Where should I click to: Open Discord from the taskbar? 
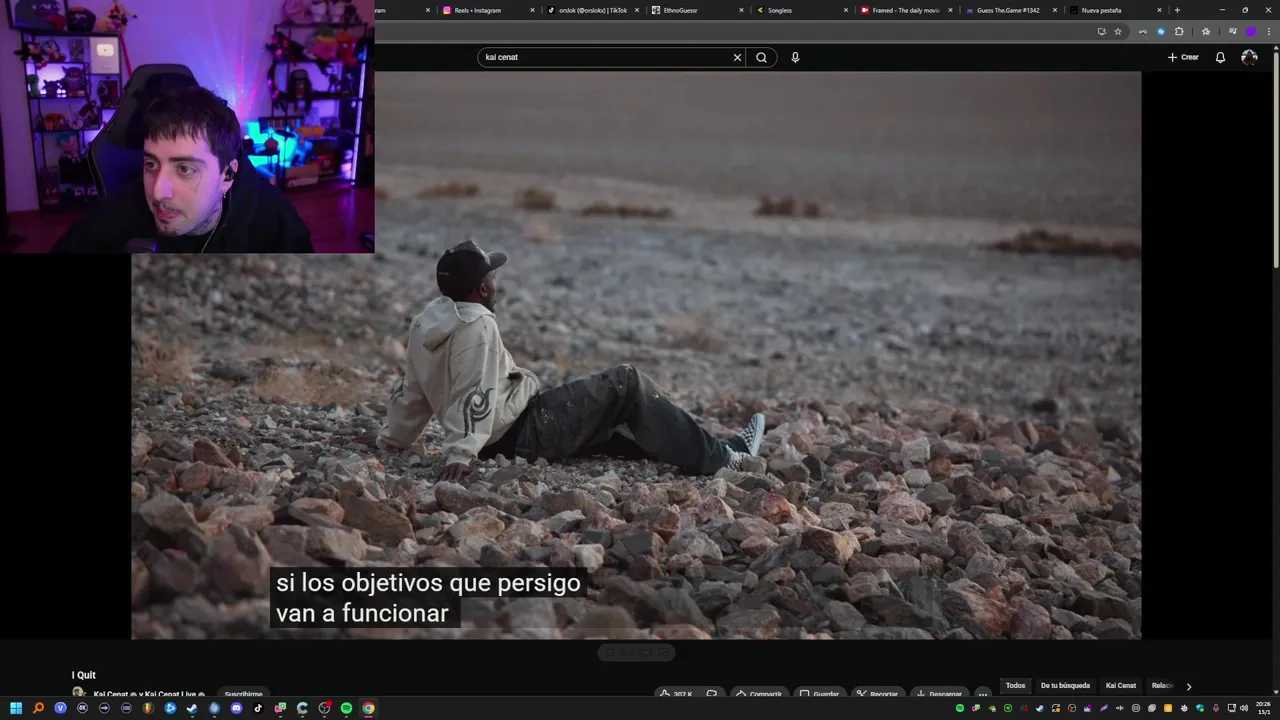click(x=236, y=708)
